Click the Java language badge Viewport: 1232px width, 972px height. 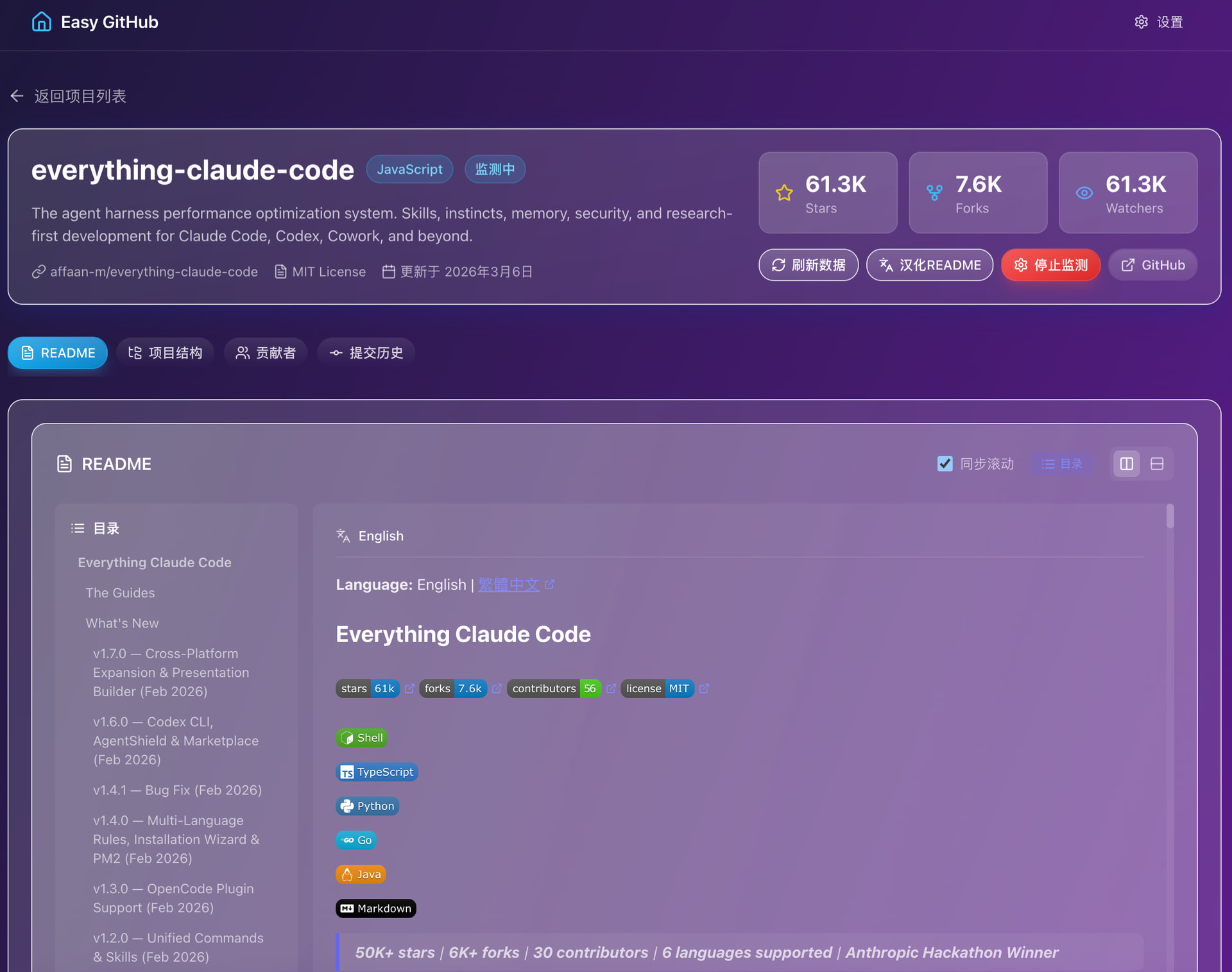[361, 874]
